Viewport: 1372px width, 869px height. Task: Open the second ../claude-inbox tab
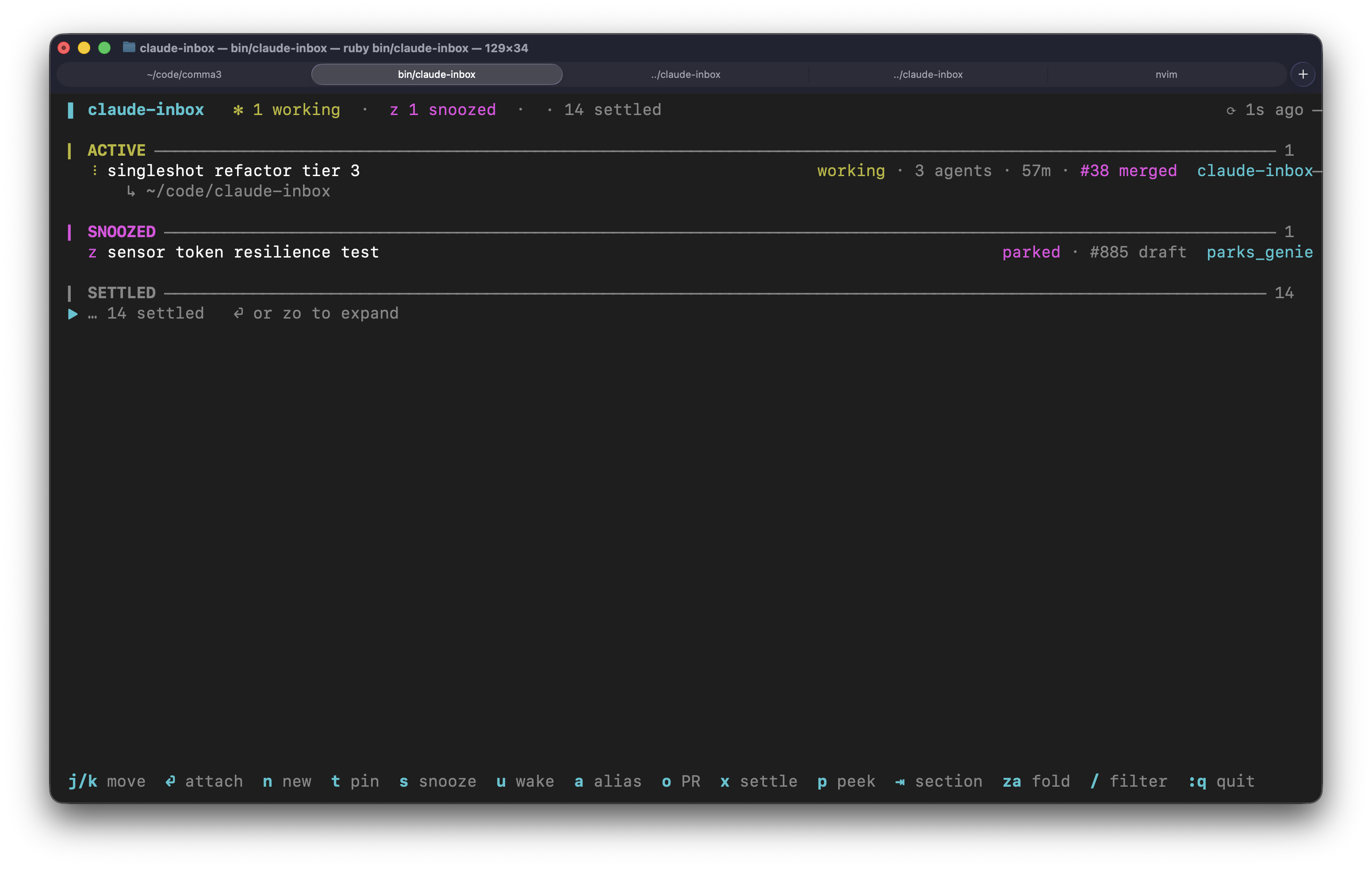[x=927, y=74]
